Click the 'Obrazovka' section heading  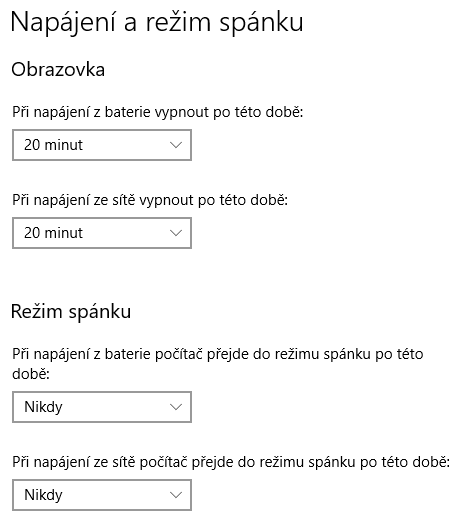(x=58, y=70)
